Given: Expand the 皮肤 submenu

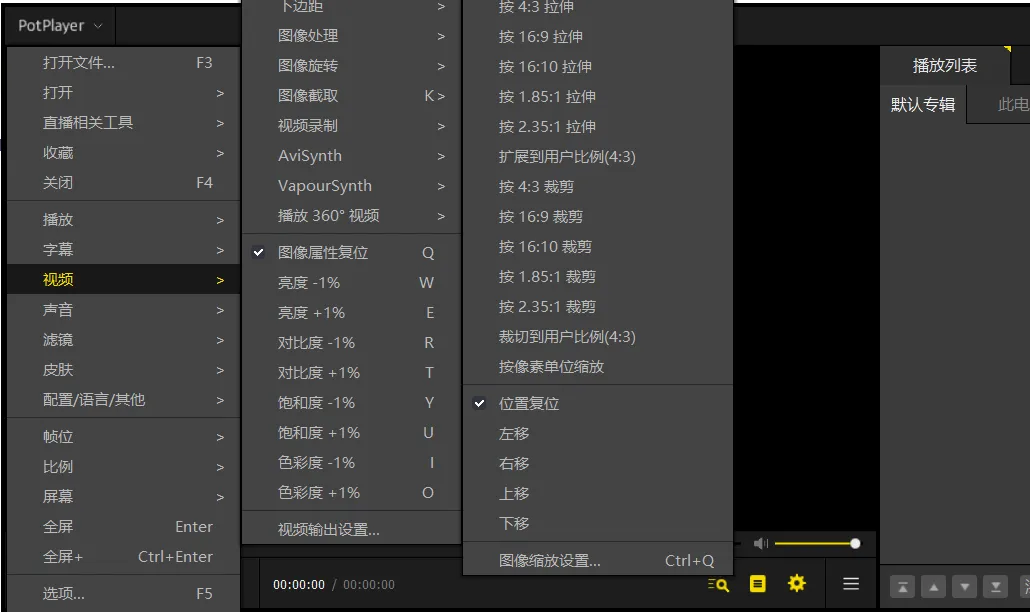Looking at the screenshot, I should pos(123,370).
